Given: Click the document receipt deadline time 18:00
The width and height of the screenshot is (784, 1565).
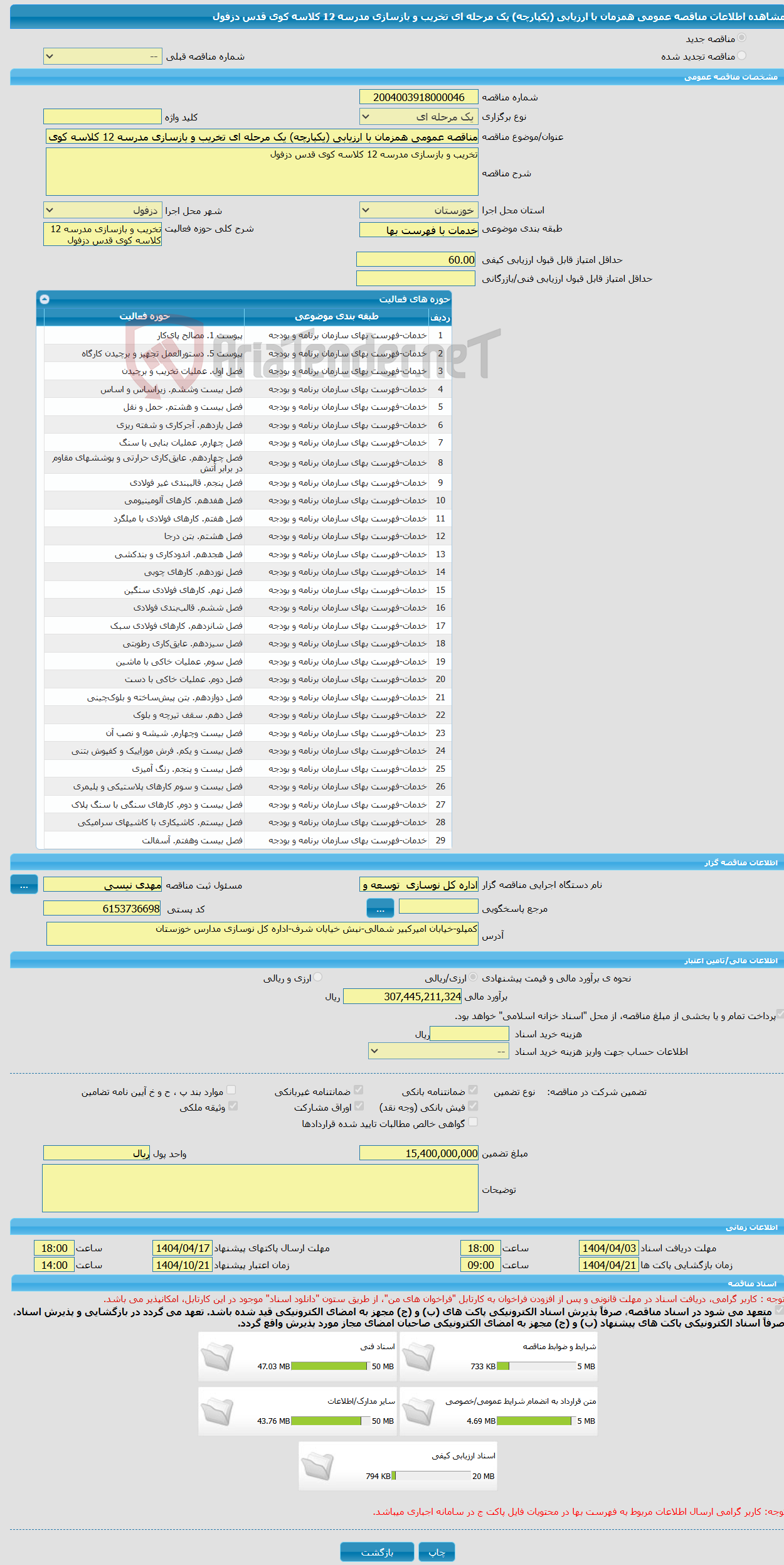Looking at the screenshot, I should (480, 1248).
